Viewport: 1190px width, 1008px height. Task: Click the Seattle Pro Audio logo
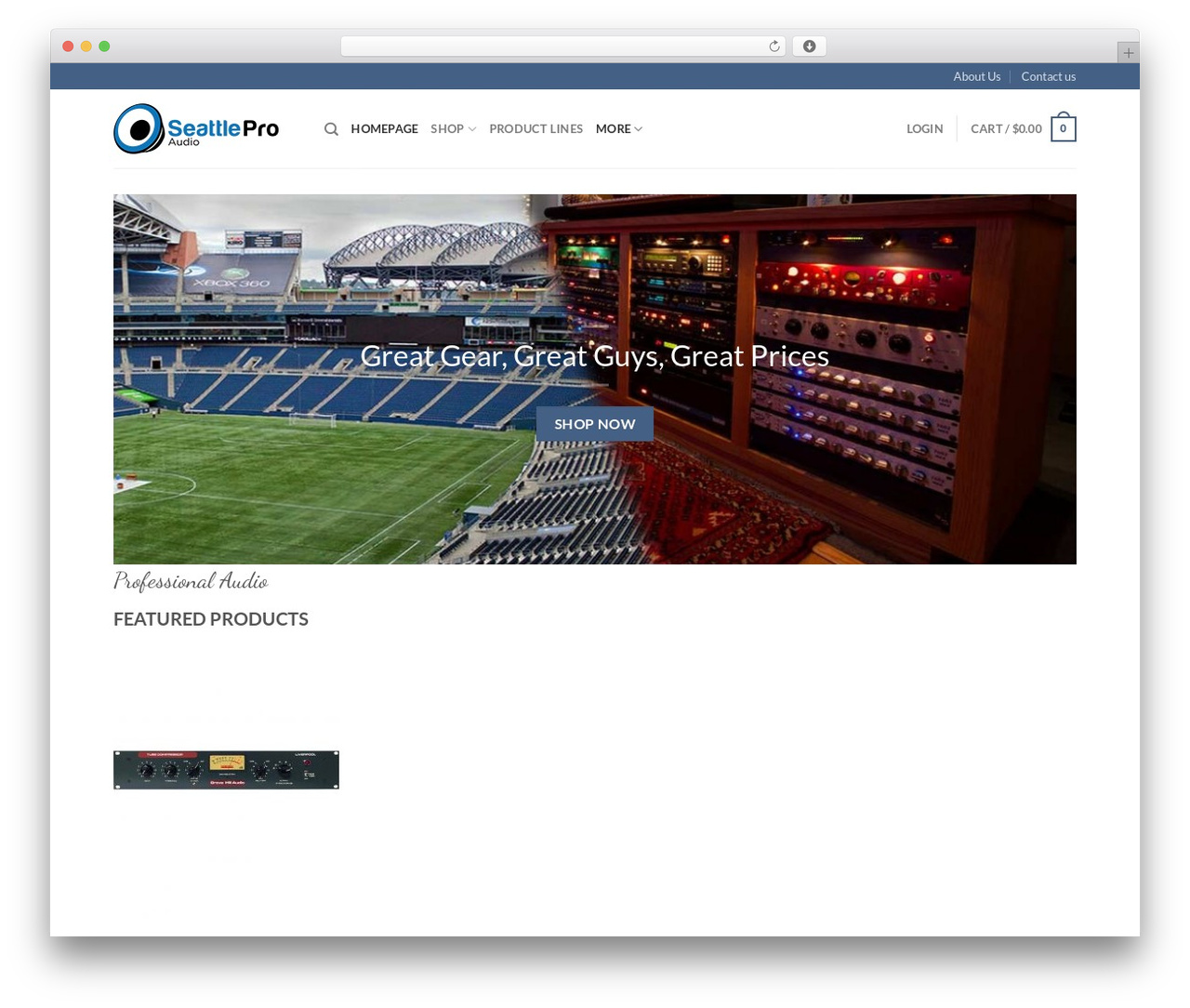[x=196, y=128]
